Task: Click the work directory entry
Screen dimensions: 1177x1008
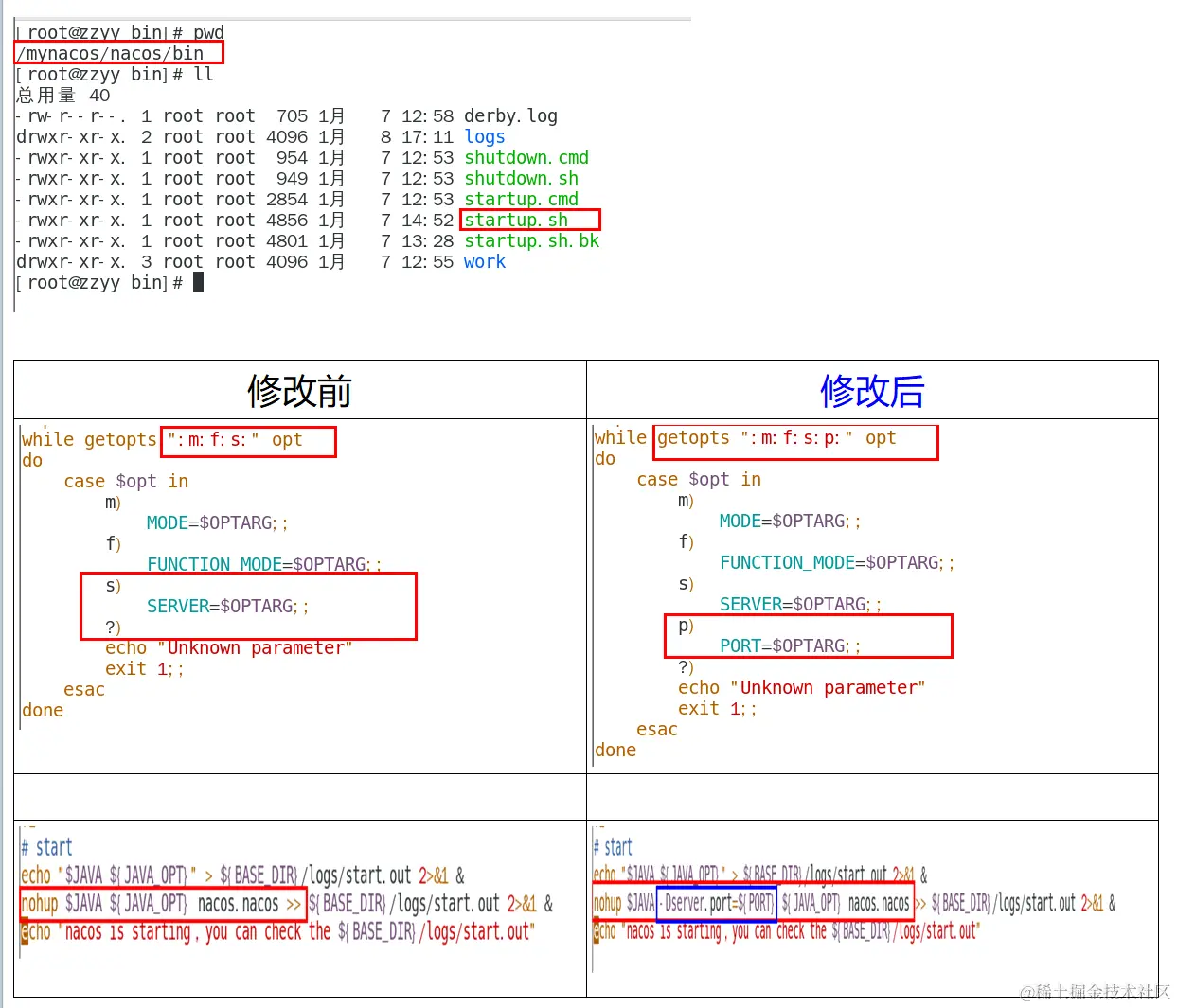Action: tap(484, 262)
